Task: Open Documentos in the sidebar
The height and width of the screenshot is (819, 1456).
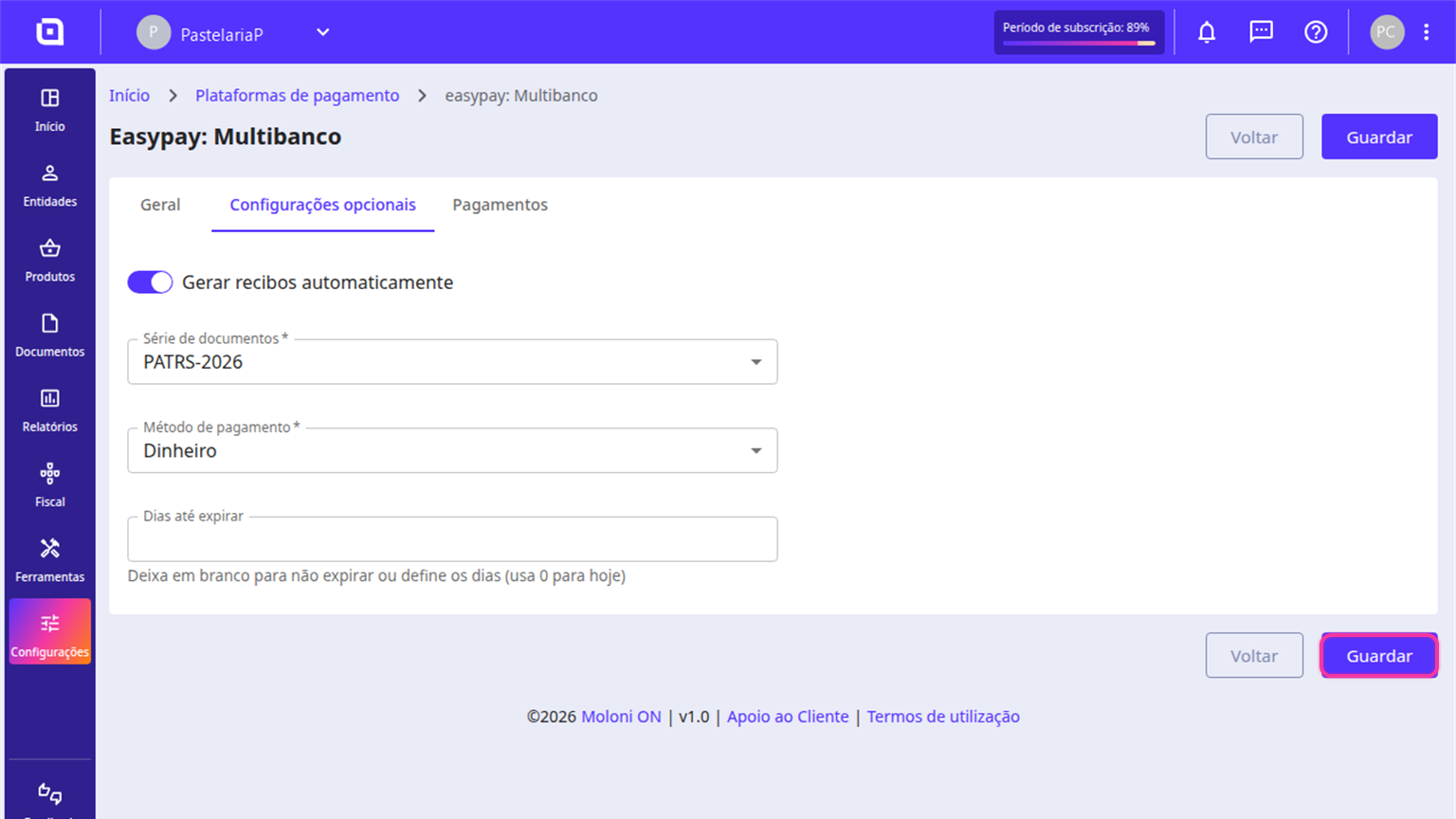Action: pos(49,335)
